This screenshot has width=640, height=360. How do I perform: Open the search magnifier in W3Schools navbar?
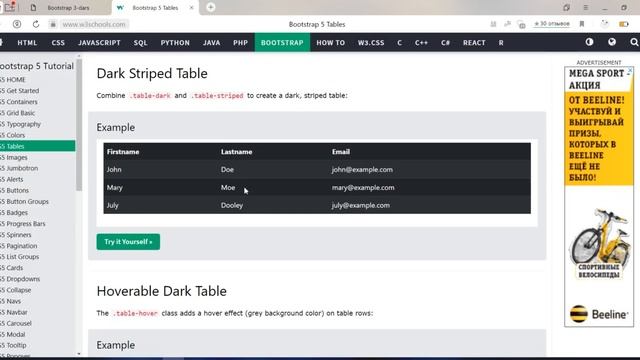point(633,42)
